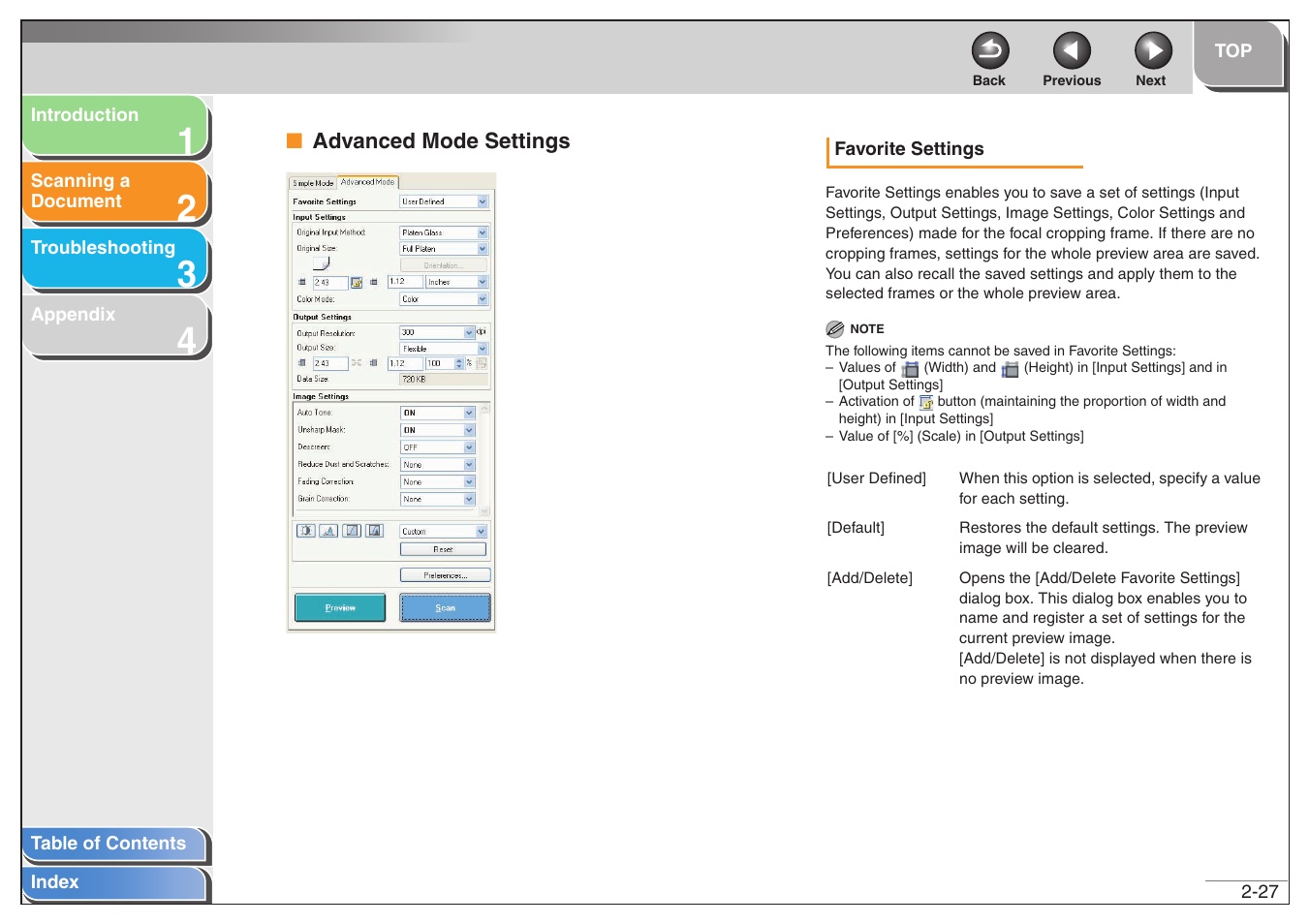This screenshot has height=924, width=1309.
Task: Click the Reset button
Action: click(x=444, y=549)
